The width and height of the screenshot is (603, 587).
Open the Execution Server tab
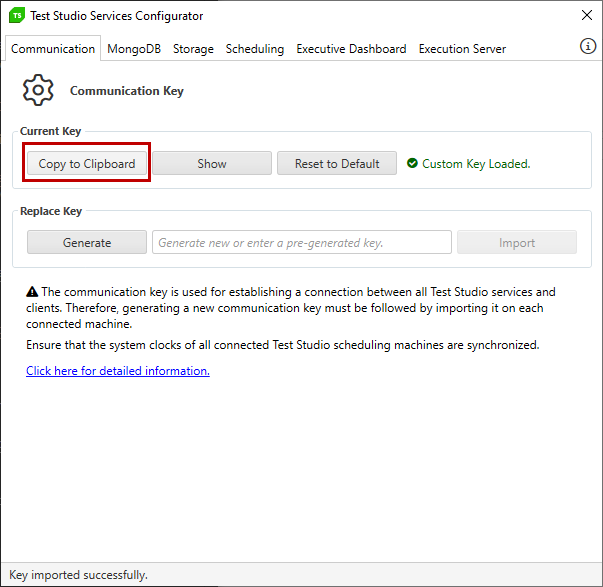click(462, 49)
